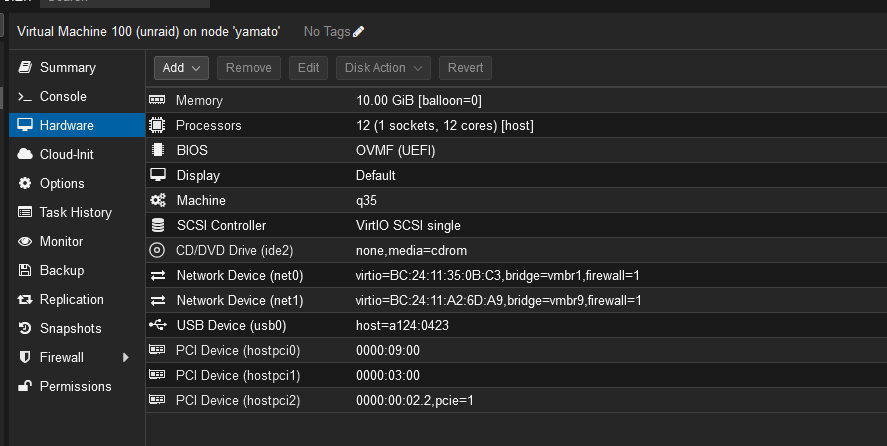The width and height of the screenshot is (887, 446).
Task: Click the net0 network arrows icon
Action: coord(158,275)
